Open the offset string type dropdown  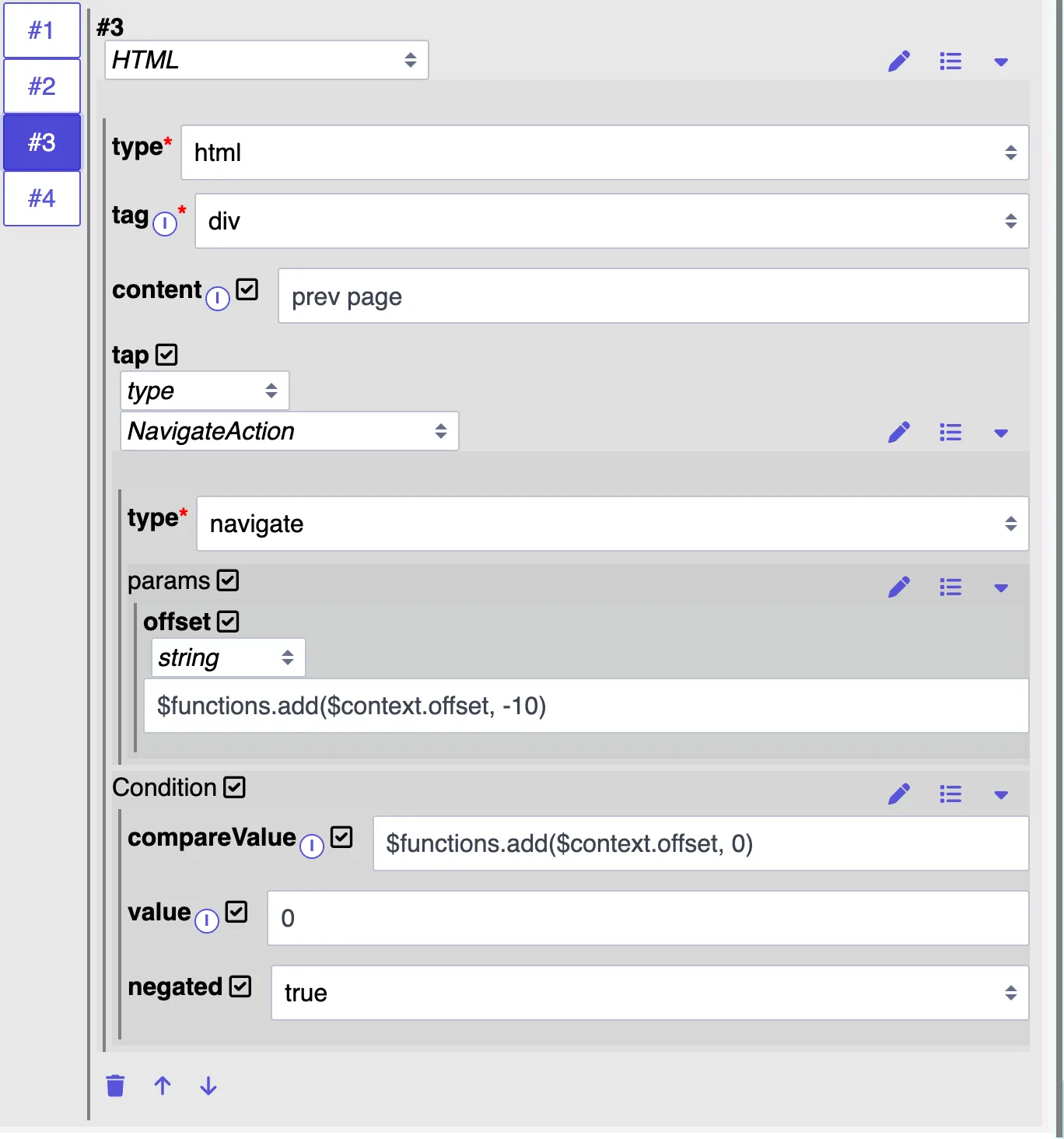(x=229, y=658)
